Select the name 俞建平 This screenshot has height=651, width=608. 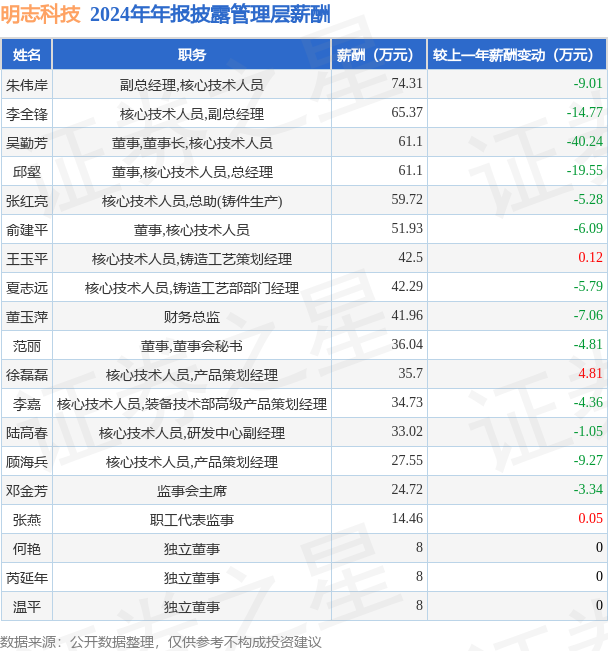click(27, 230)
